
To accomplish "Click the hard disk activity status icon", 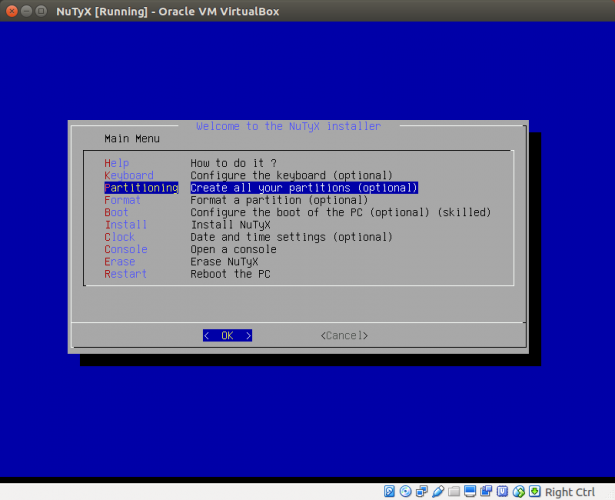I will 389,491.
